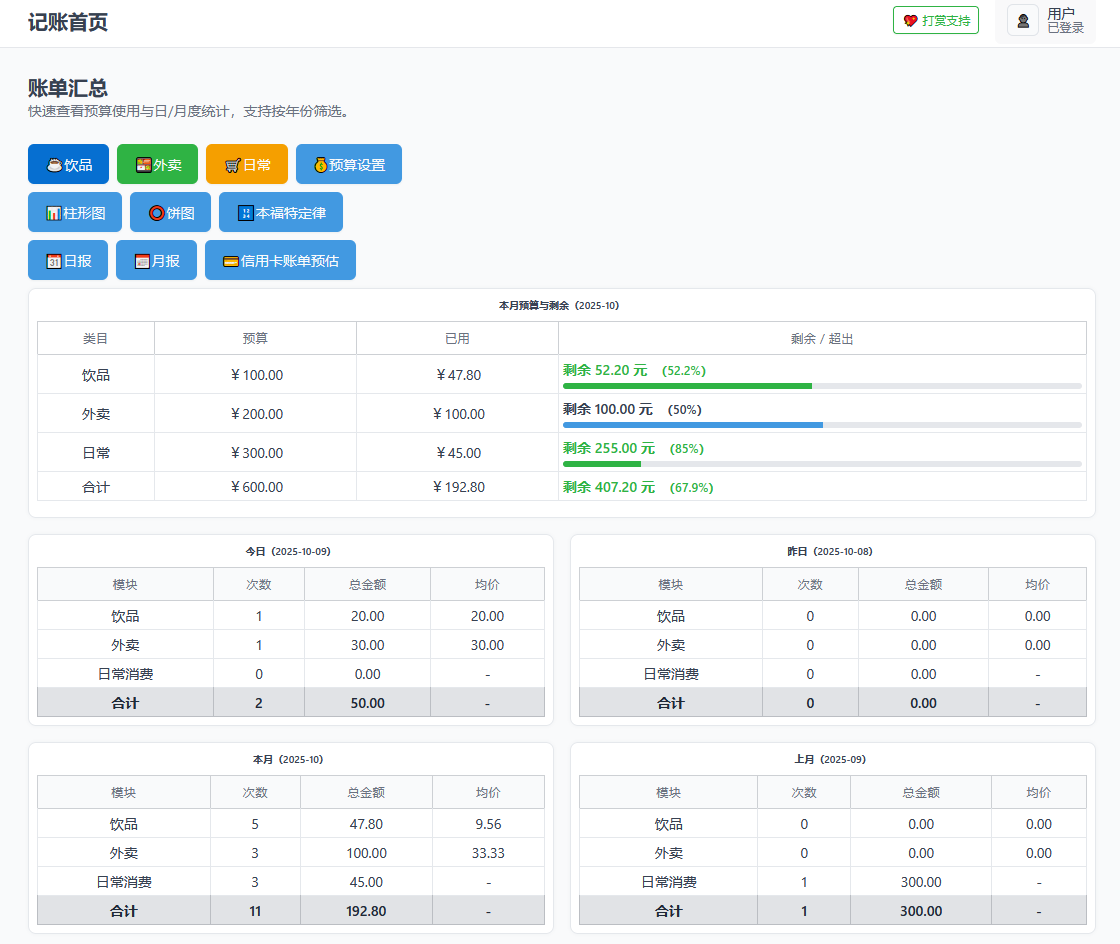This screenshot has width=1120, height=944.
Task: Click 已登录 user status text
Action: 1065,28
